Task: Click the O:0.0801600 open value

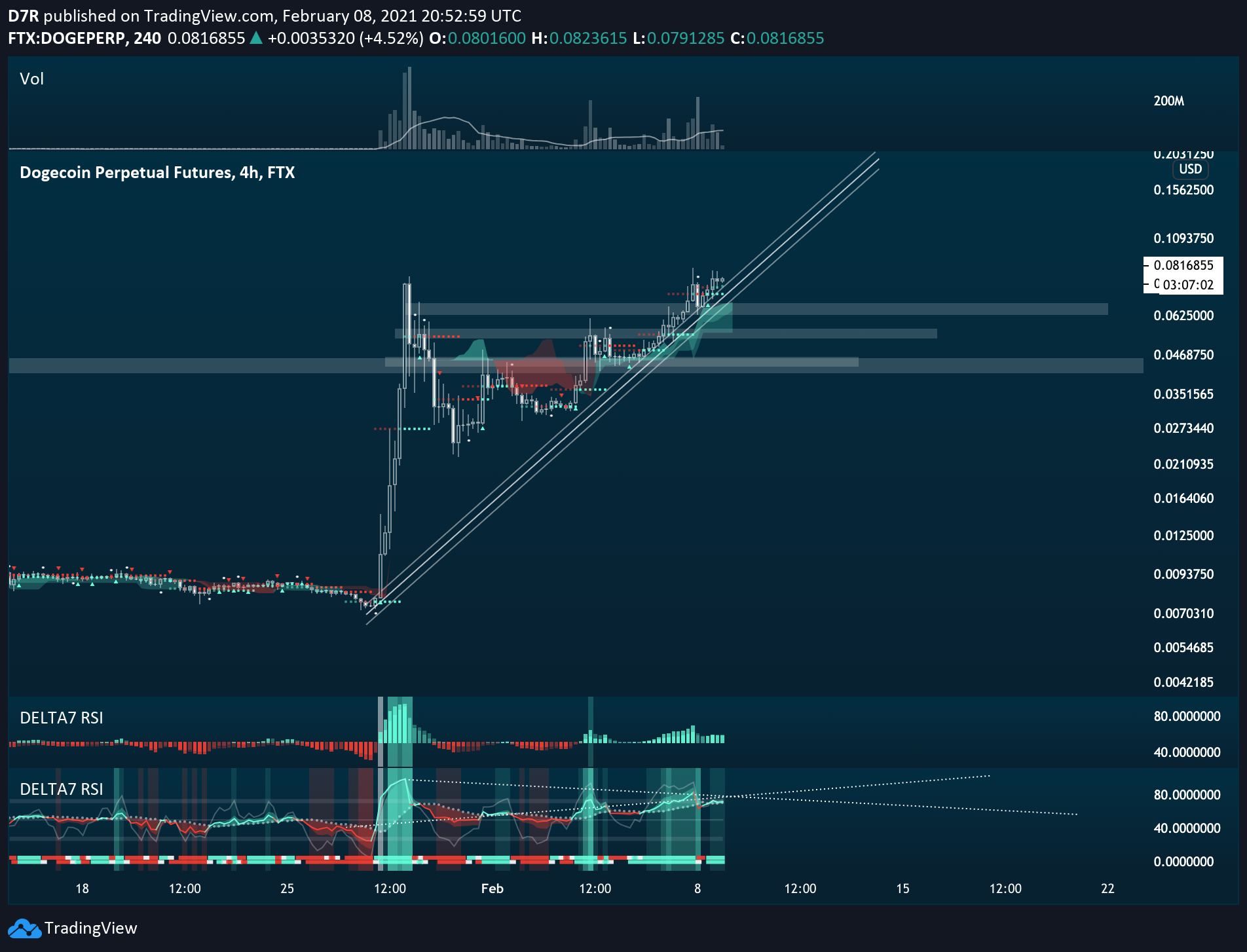Action: pos(477,39)
